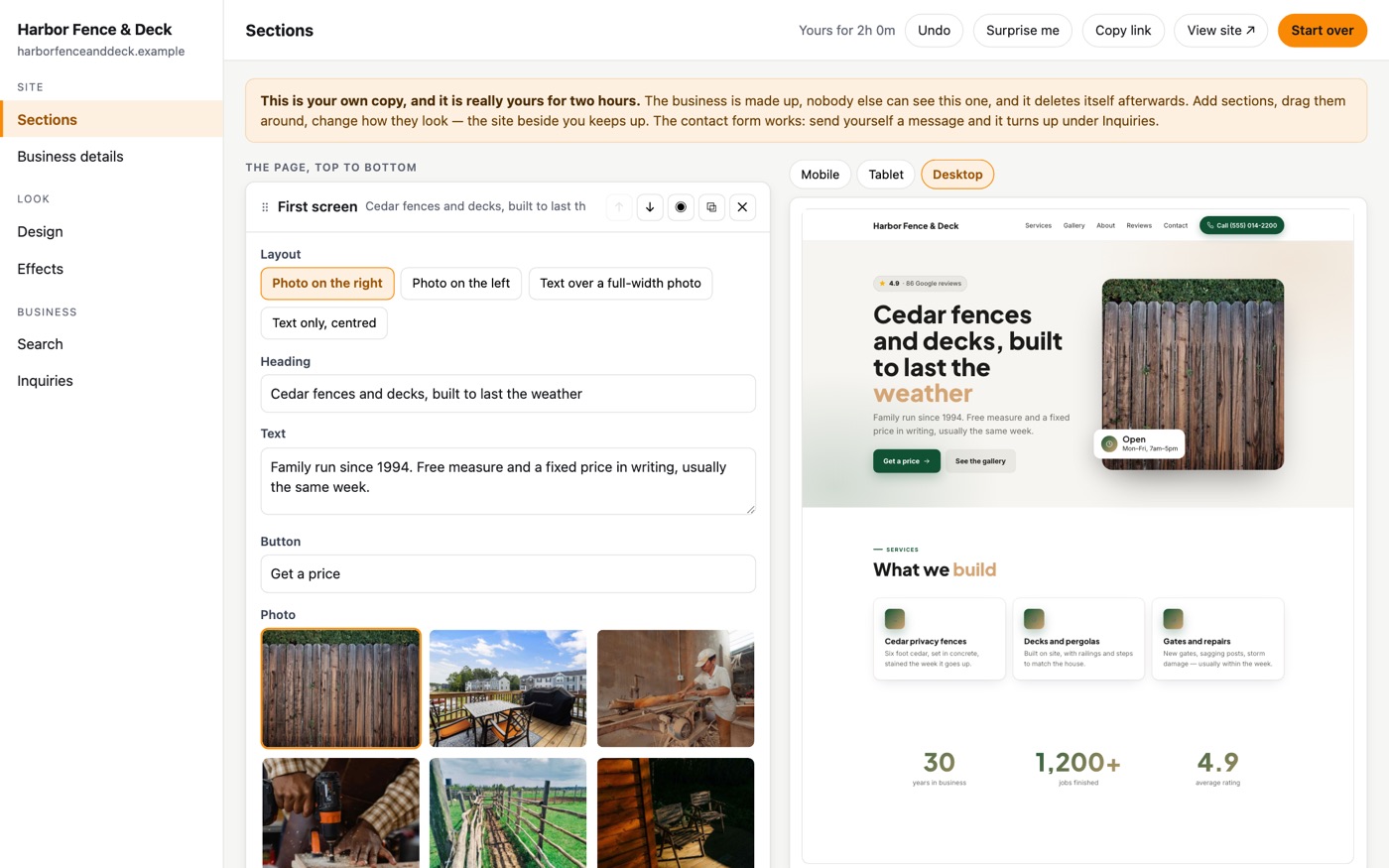Screen dimensions: 1389x868
Task: Select the deck patio photo thumbnail
Action: click(x=508, y=688)
